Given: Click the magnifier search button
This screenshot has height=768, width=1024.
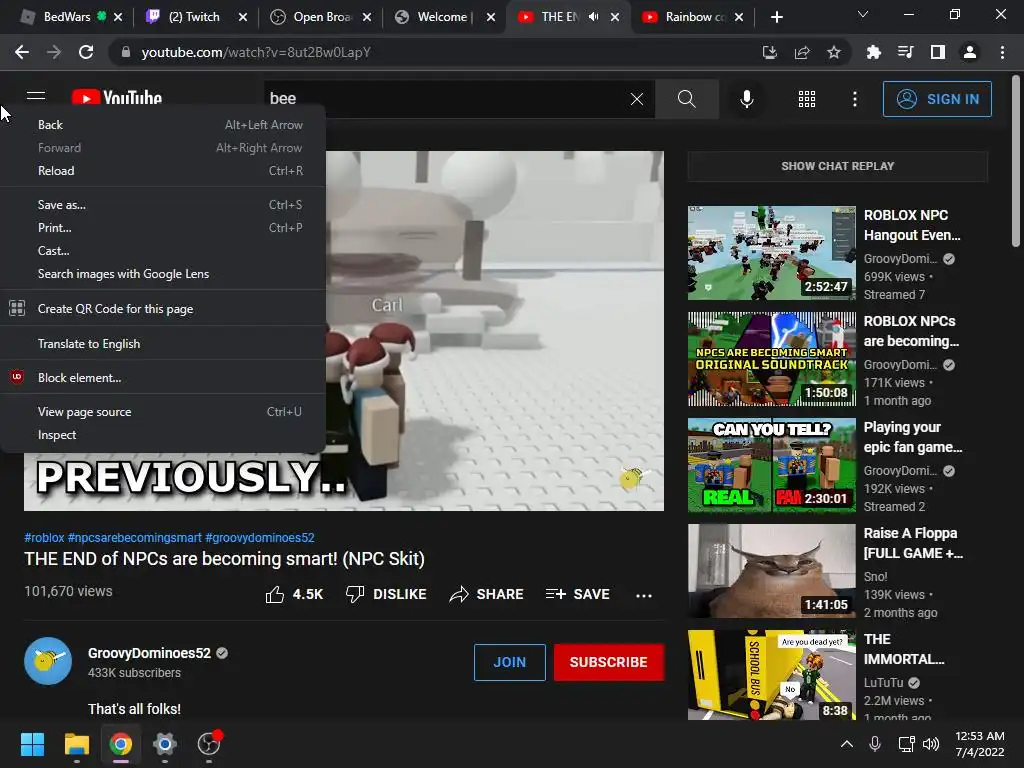Looking at the screenshot, I should click(686, 99).
